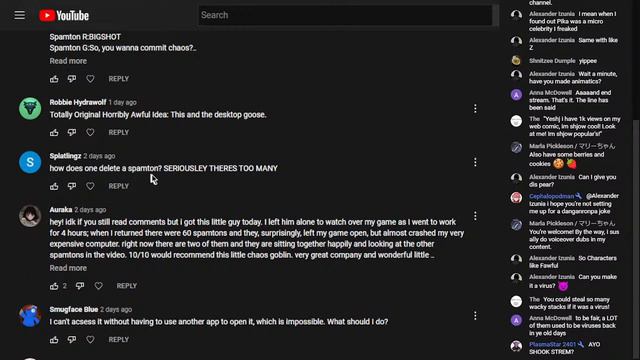Dislike Splatlingz's comment

tap(72, 186)
